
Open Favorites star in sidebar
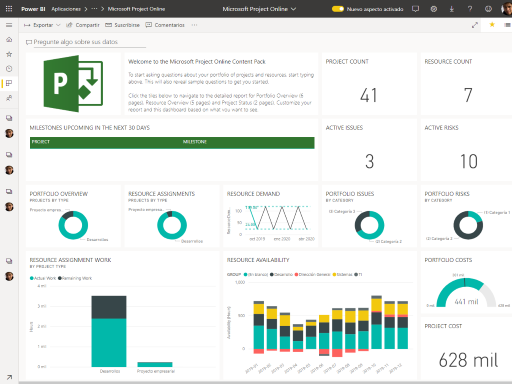pos(9,54)
